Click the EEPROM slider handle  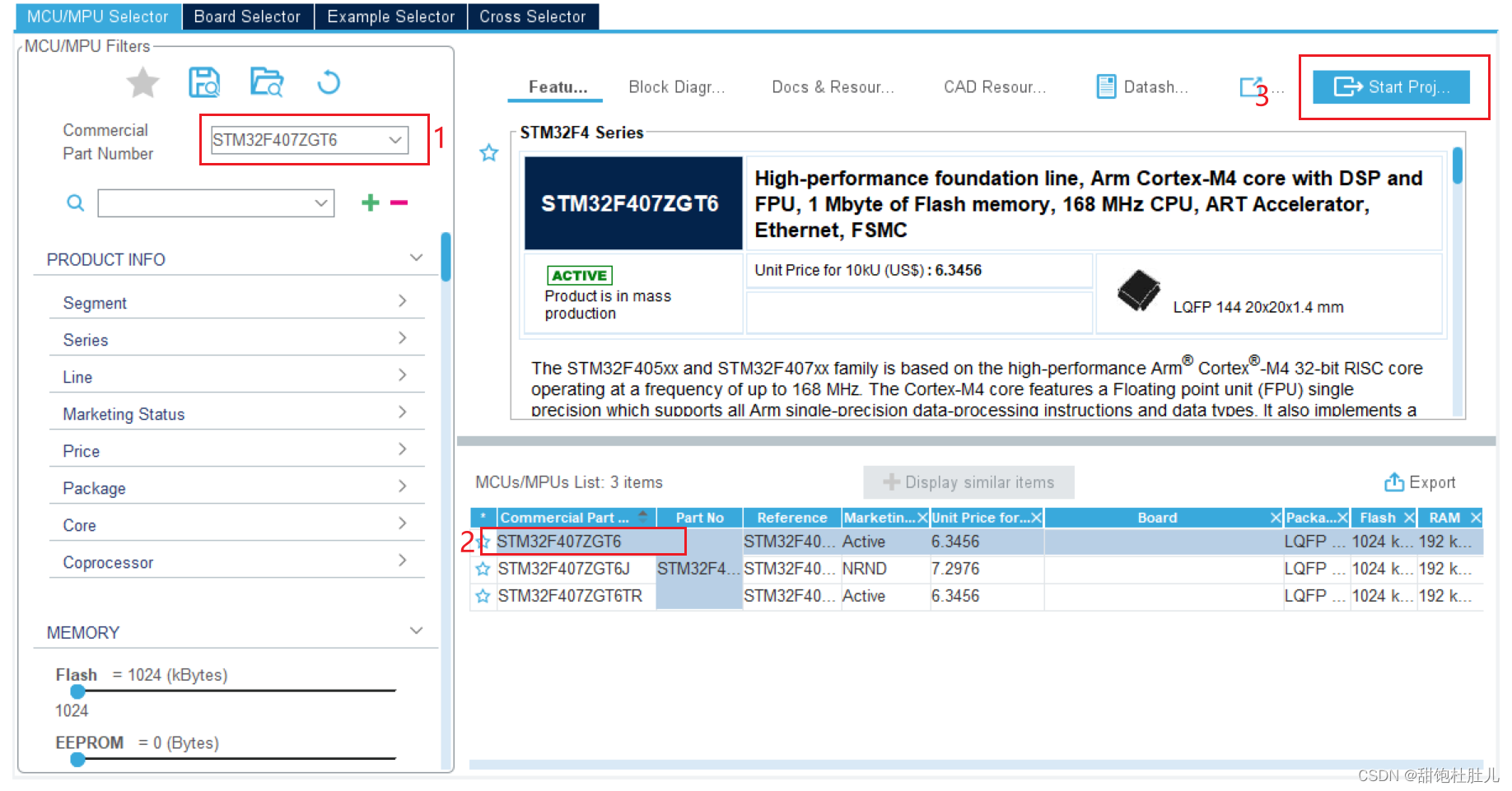point(77,760)
